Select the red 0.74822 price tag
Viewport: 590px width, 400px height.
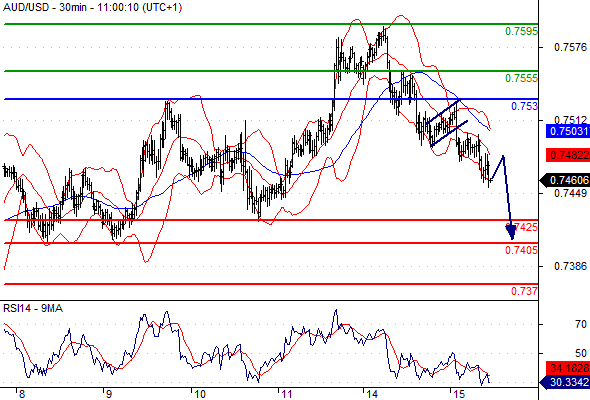(568, 155)
